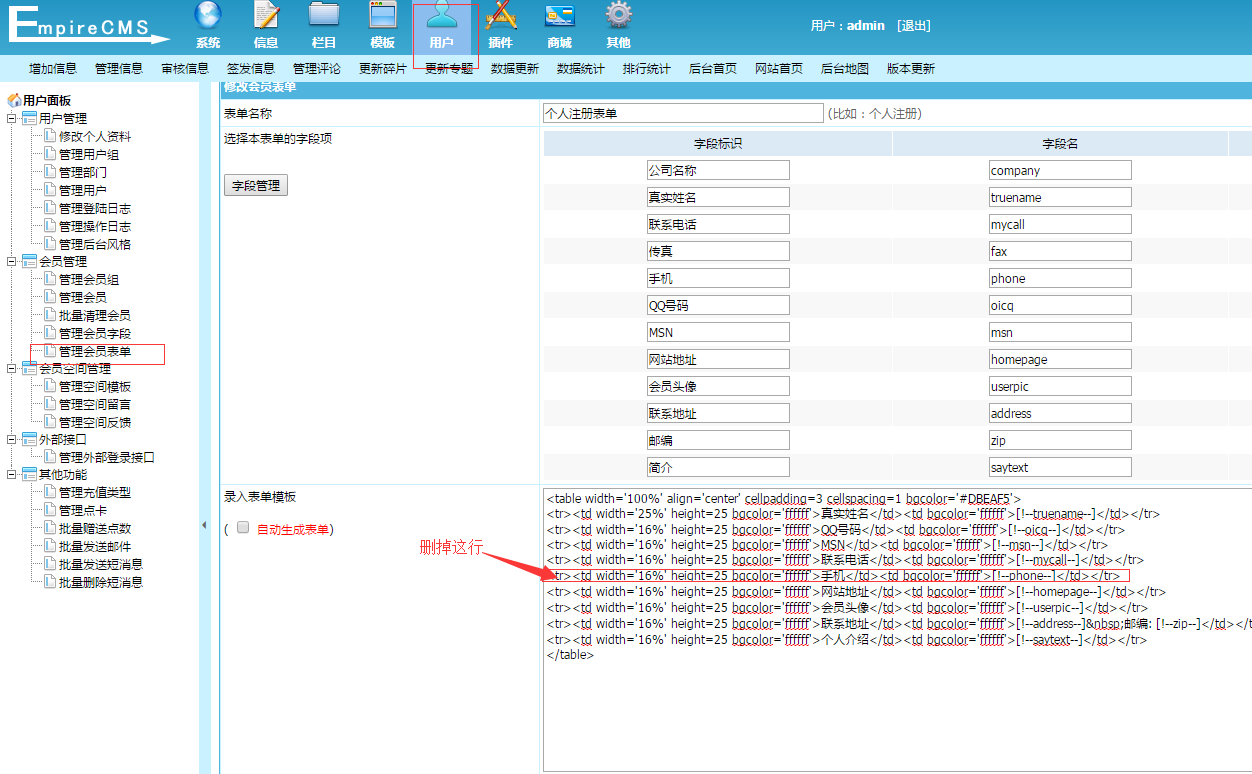Viewport: 1252px width, 774px height.
Task: Collapse the 用户管理 tree node
Action: (12, 119)
